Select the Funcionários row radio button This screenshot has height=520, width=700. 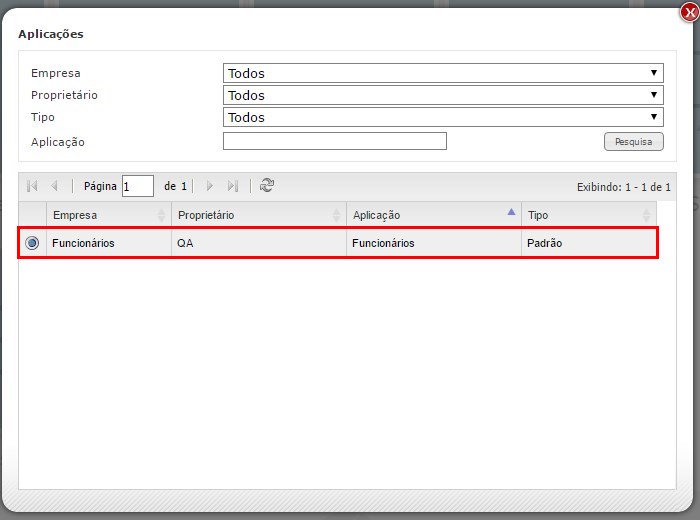(32, 243)
